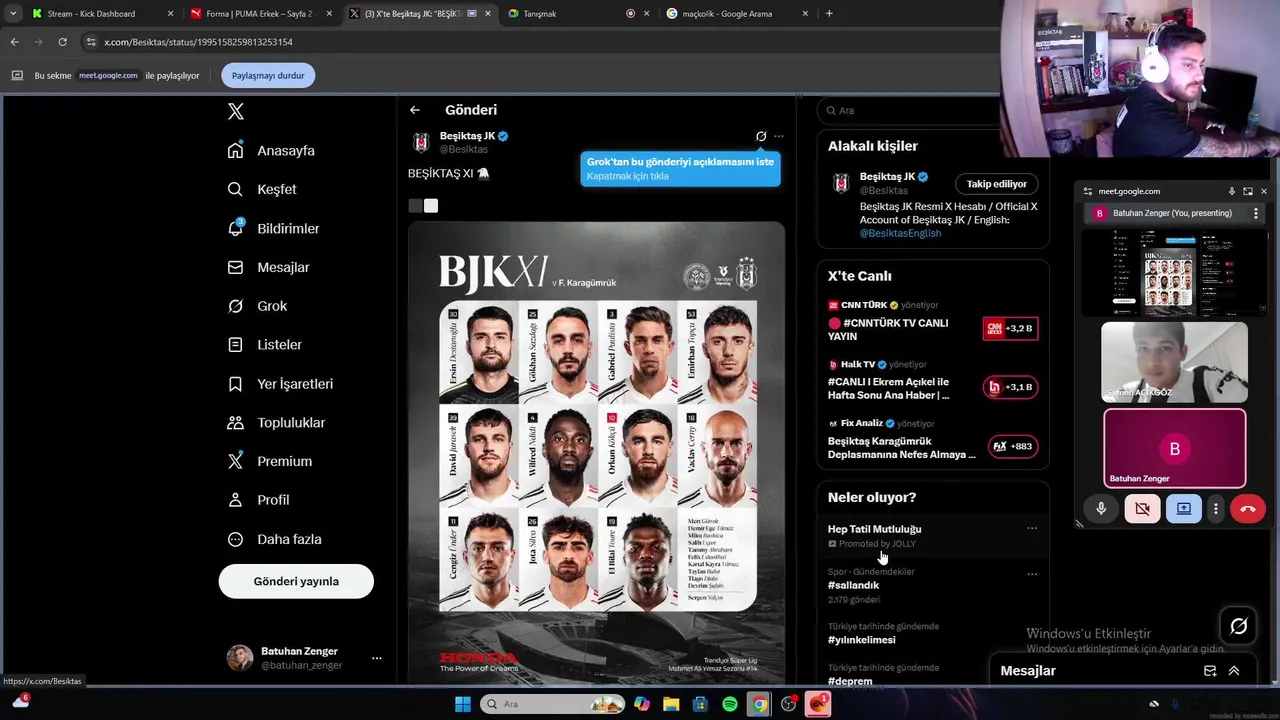Open the BJK XI lineup image
Image resolution: width=1280 pixels, height=720 pixels.
coord(596,452)
